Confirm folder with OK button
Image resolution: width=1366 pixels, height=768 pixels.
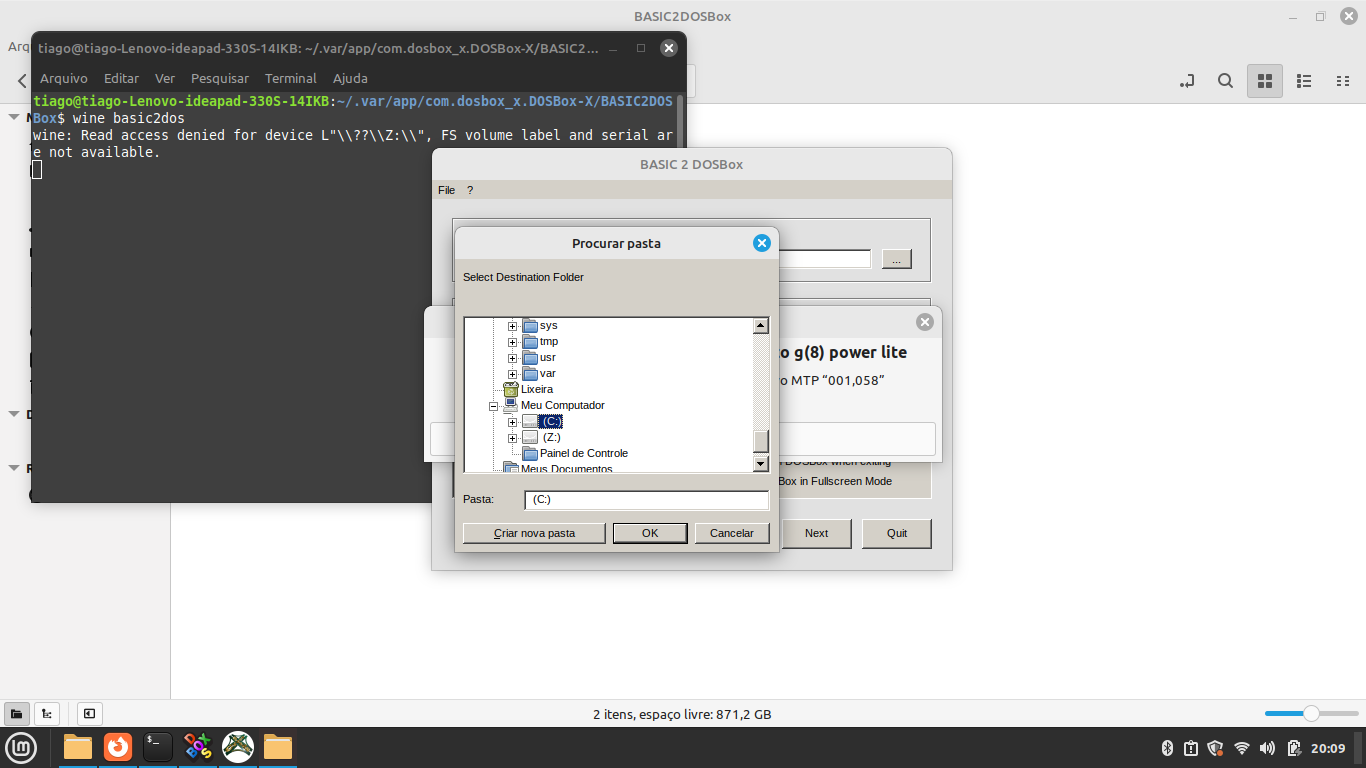(x=650, y=533)
